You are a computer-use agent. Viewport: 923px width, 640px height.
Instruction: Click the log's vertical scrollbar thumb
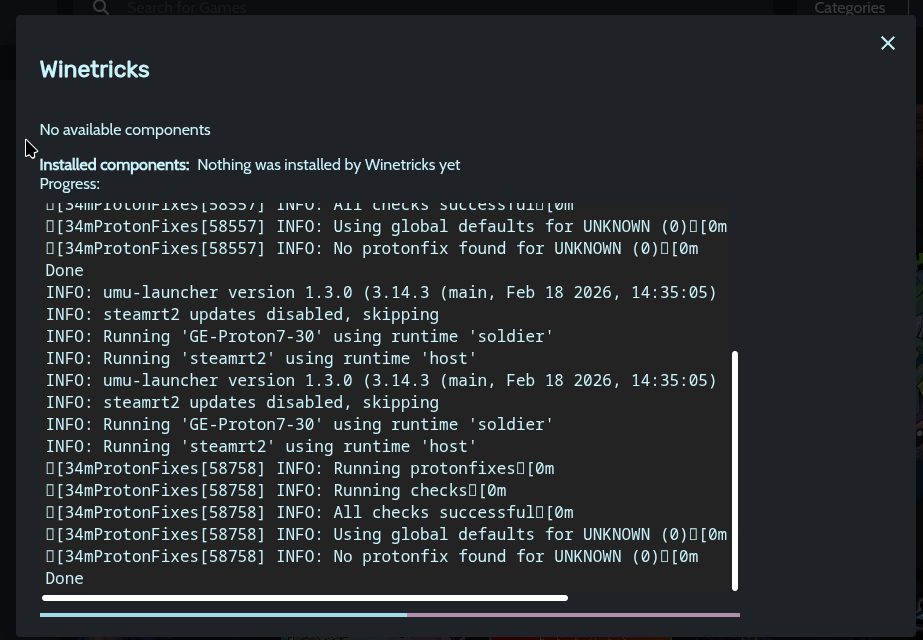[x=735, y=470]
